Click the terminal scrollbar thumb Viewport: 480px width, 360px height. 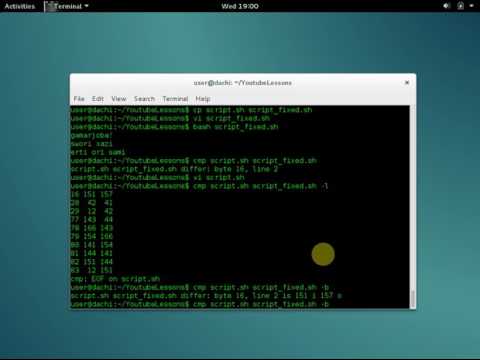(x=413, y=299)
